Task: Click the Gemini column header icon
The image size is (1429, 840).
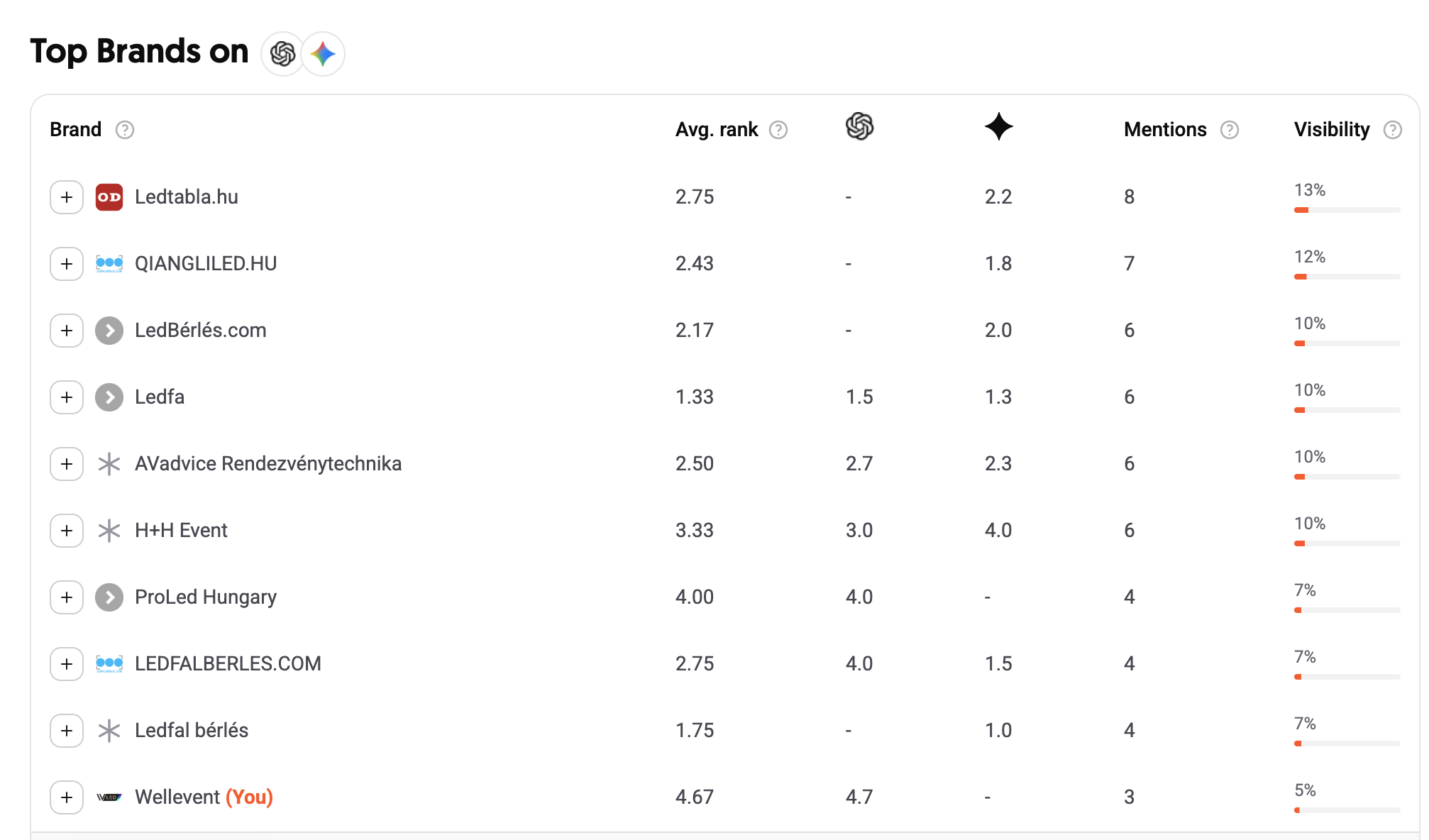Action: 999,126
